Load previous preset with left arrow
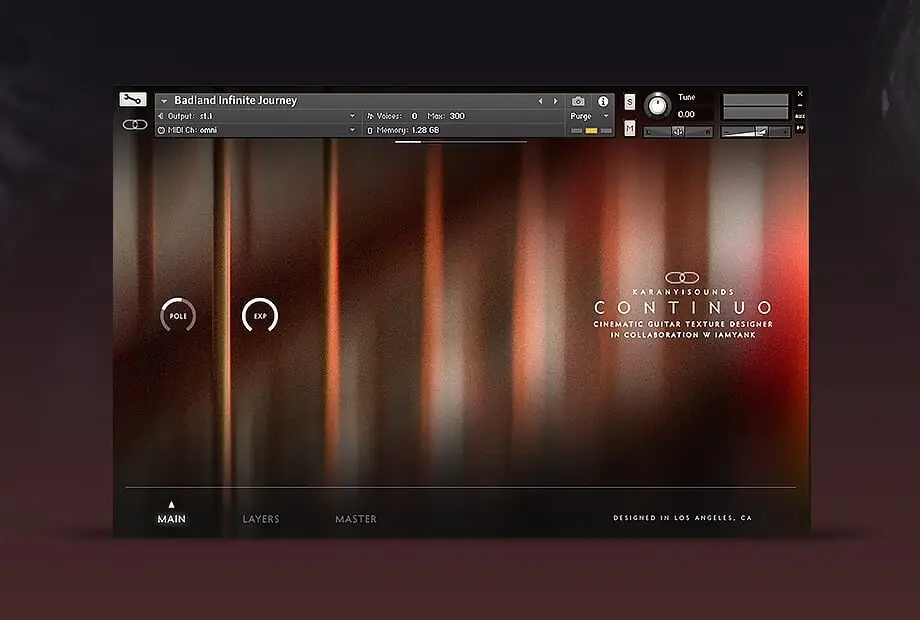920x620 pixels. click(540, 101)
